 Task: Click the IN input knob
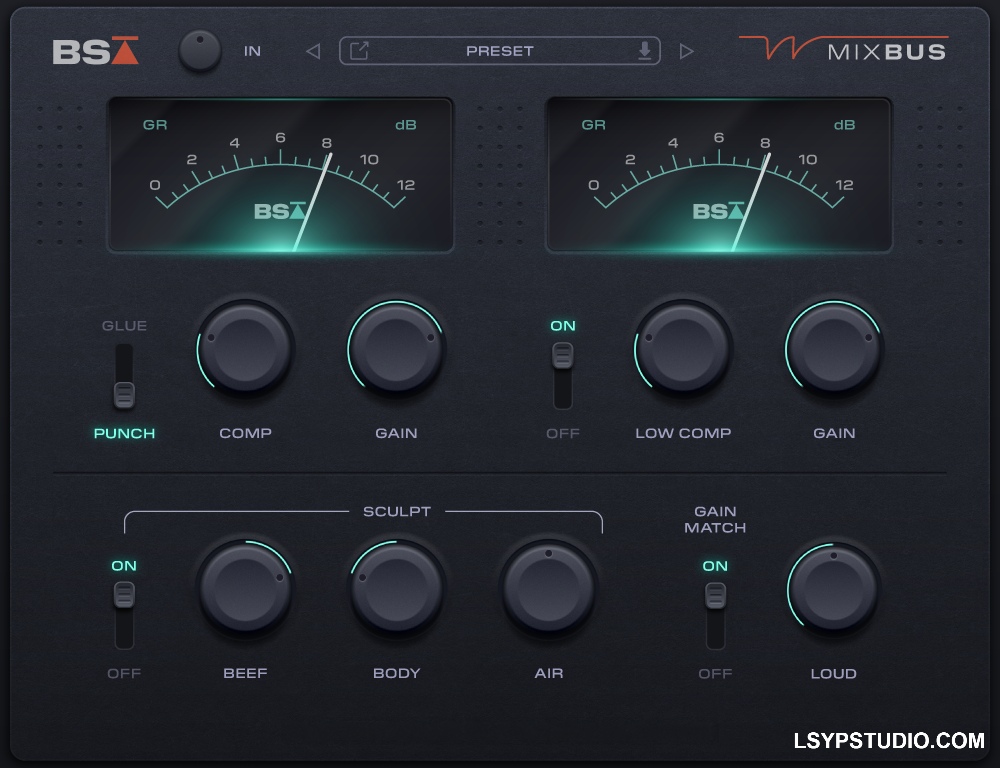pos(200,50)
